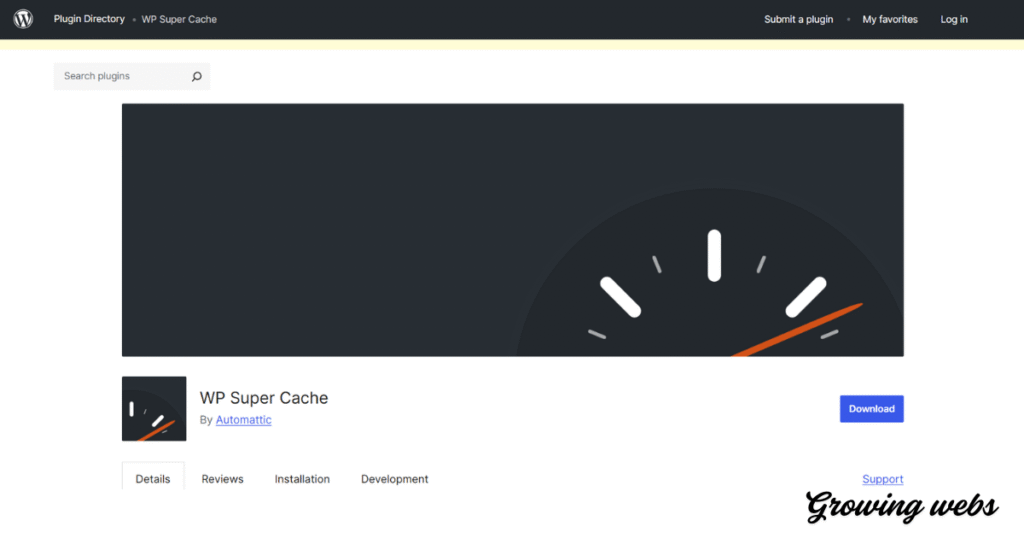Viewport: 1024px width, 538px height.
Task: Click the search magnifier icon
Action: (x=197, y=76)
